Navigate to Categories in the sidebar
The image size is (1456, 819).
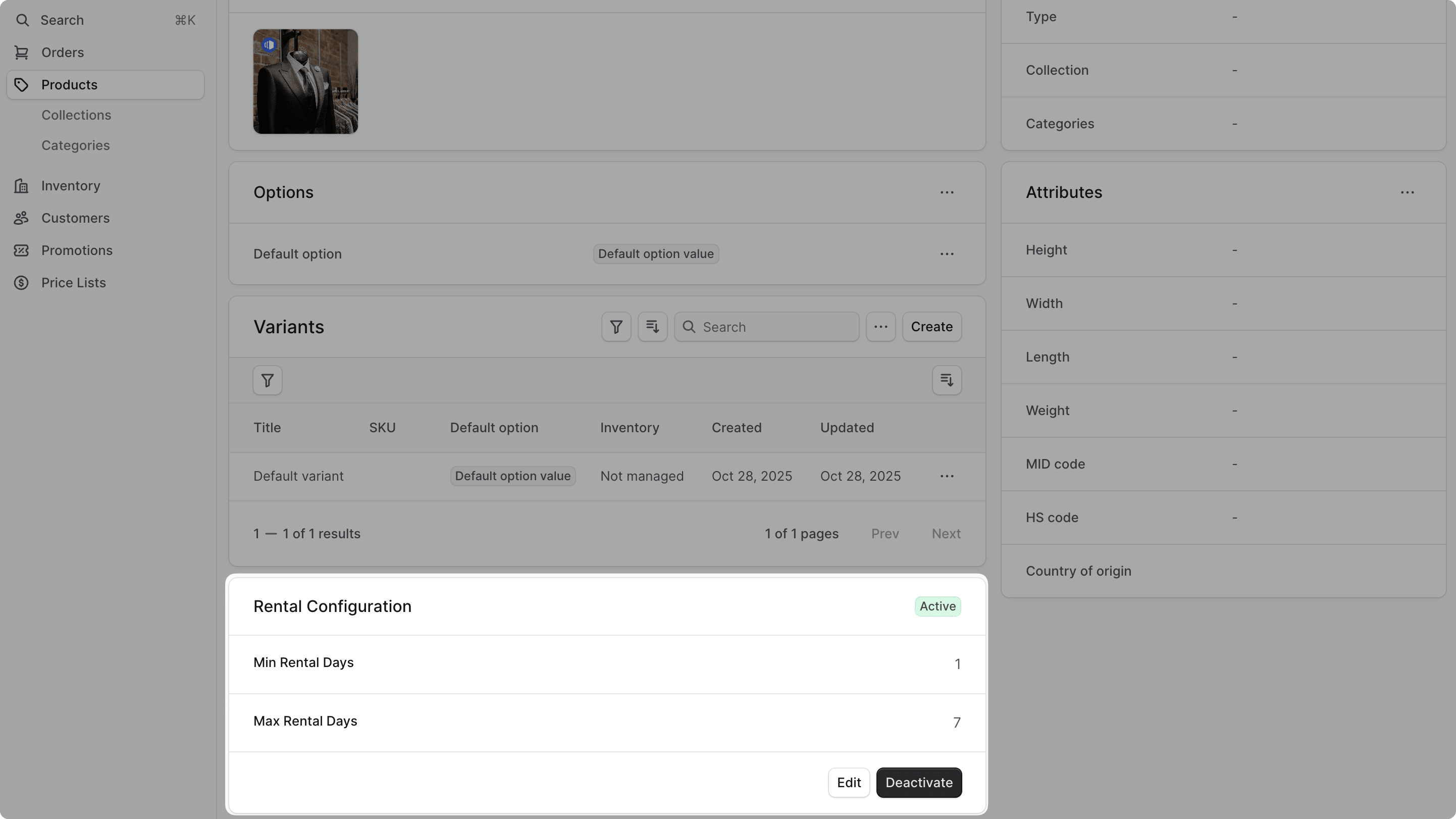[76, 145]
